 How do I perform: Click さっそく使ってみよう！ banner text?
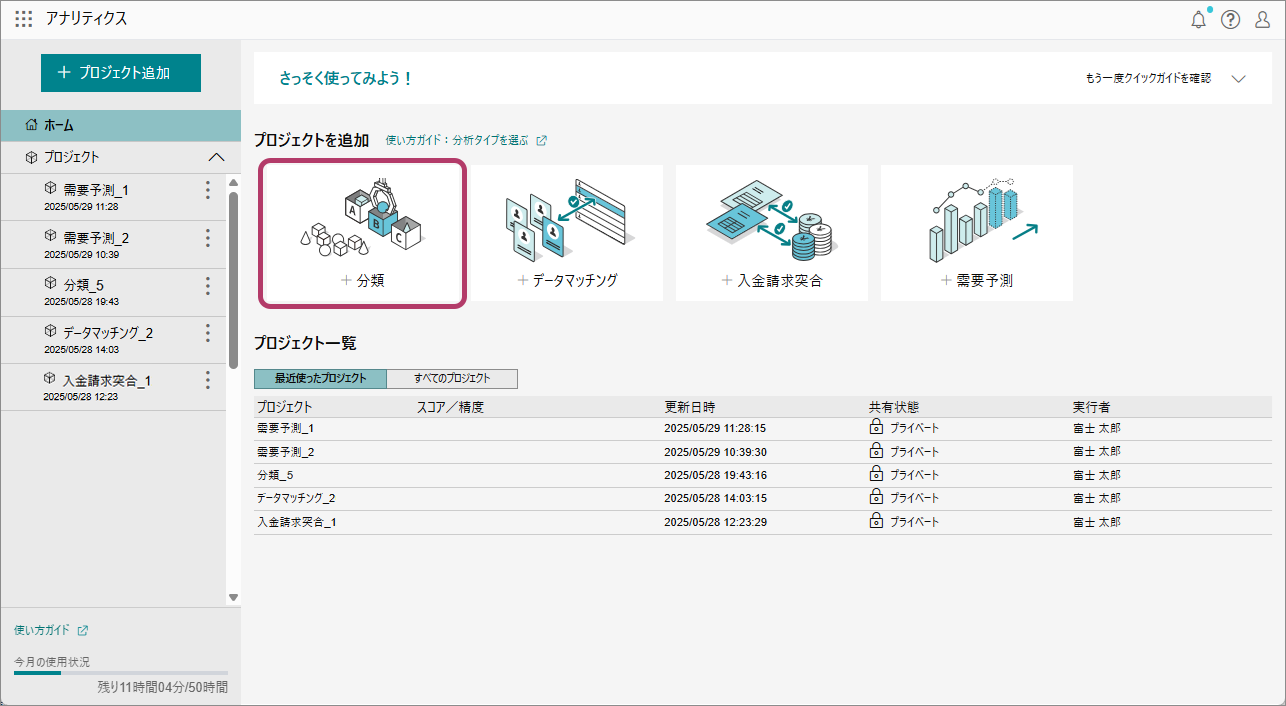tap(346, 78)
